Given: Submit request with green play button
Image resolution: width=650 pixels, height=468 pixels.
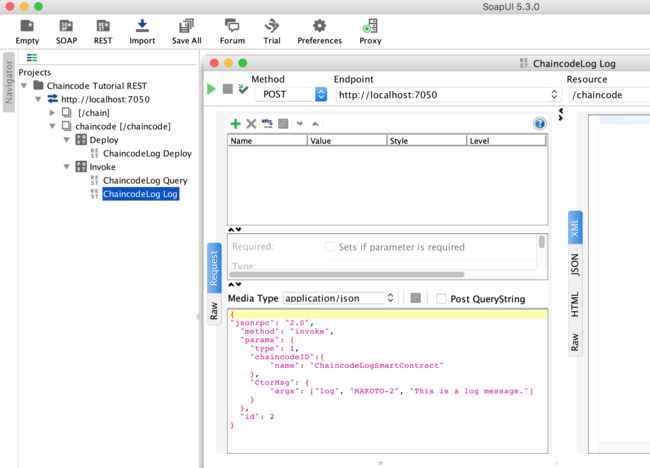Looking at the screenshot, I should [211, 89].
